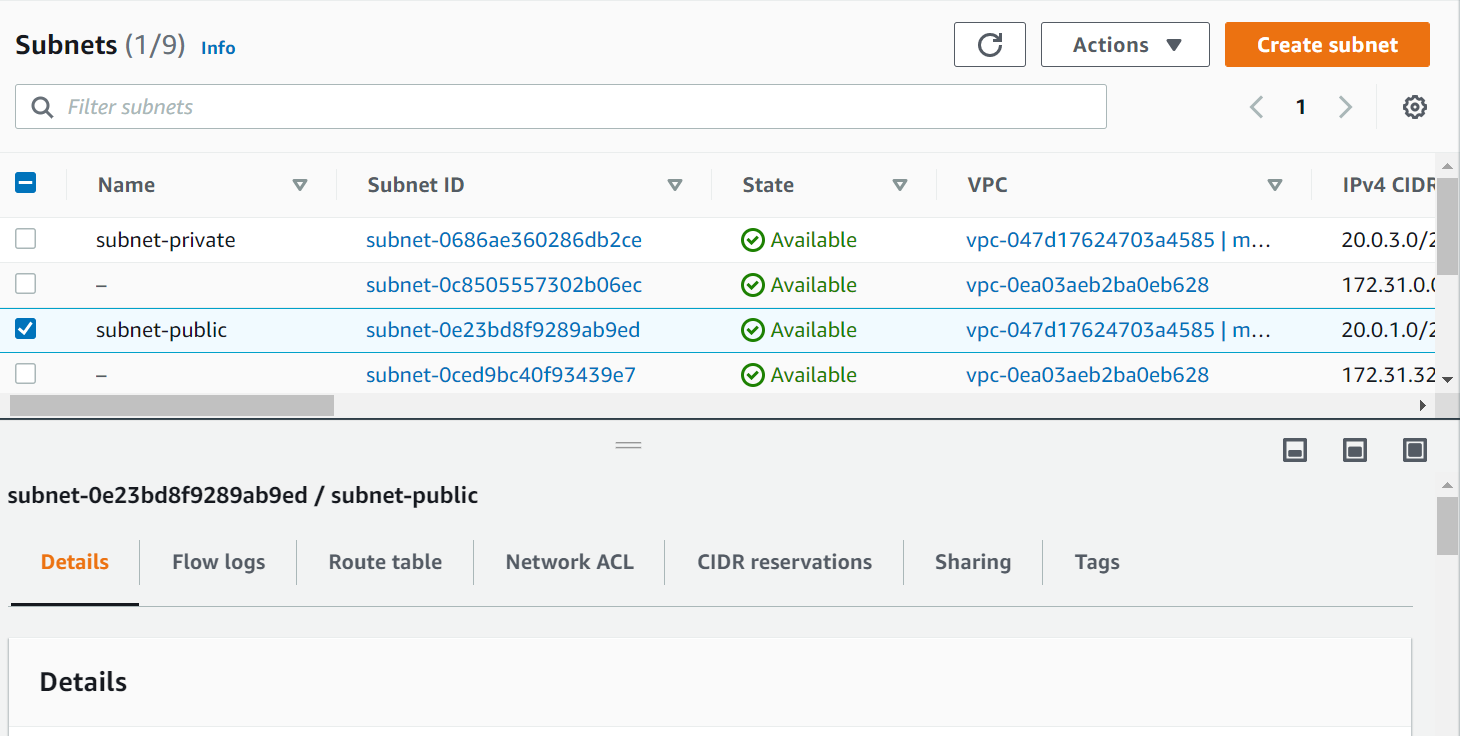1468x736 pixels.
Task: Collapse details using the minimized panel icon
Action: [x=1294, y=450]
